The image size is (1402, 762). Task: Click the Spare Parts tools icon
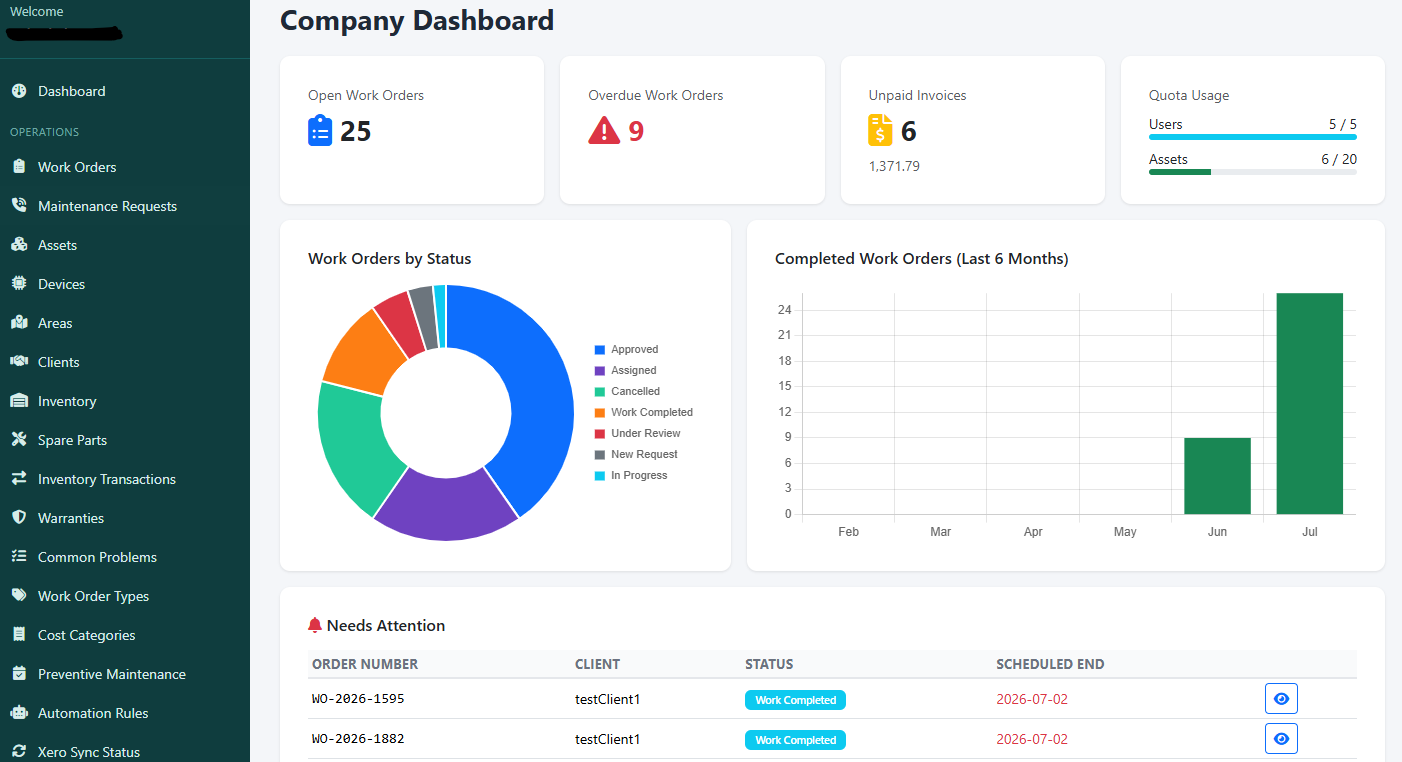18,440
